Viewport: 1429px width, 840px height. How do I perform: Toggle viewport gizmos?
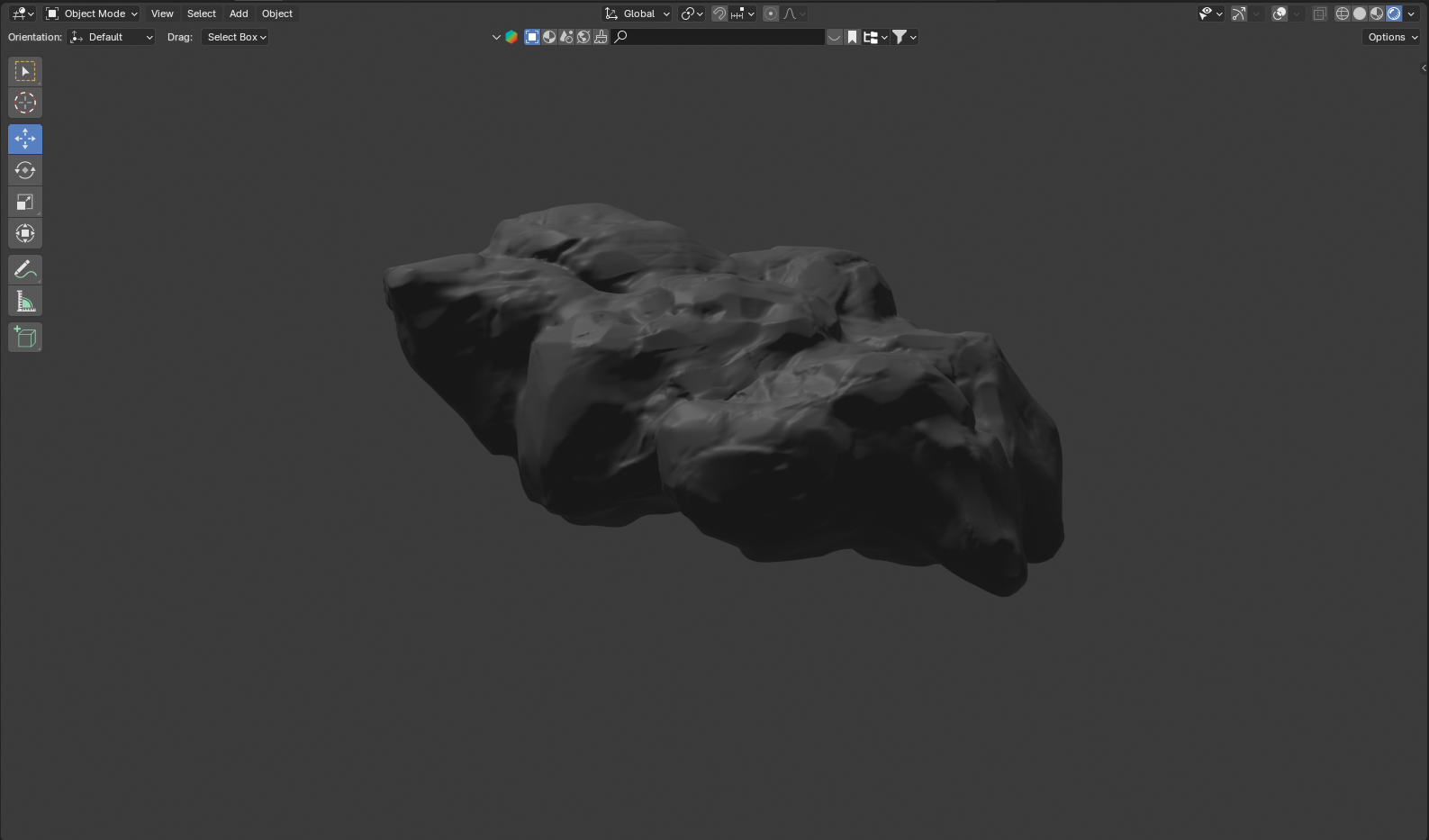tap(1239, 14)
